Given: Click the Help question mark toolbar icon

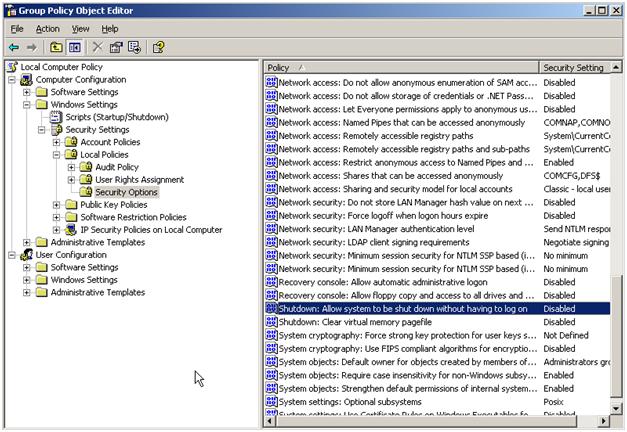Looking at the screenshot, I should [x=158, y=47].
